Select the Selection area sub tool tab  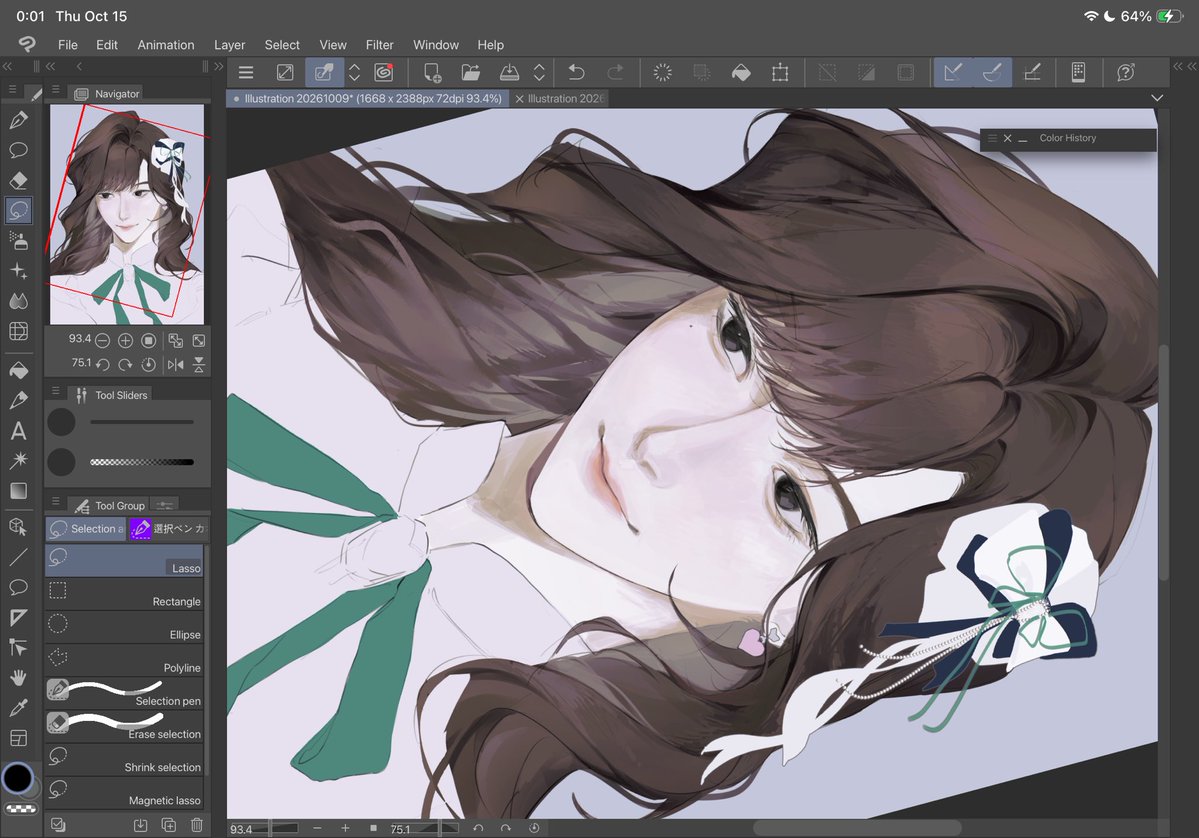[86, 528]
